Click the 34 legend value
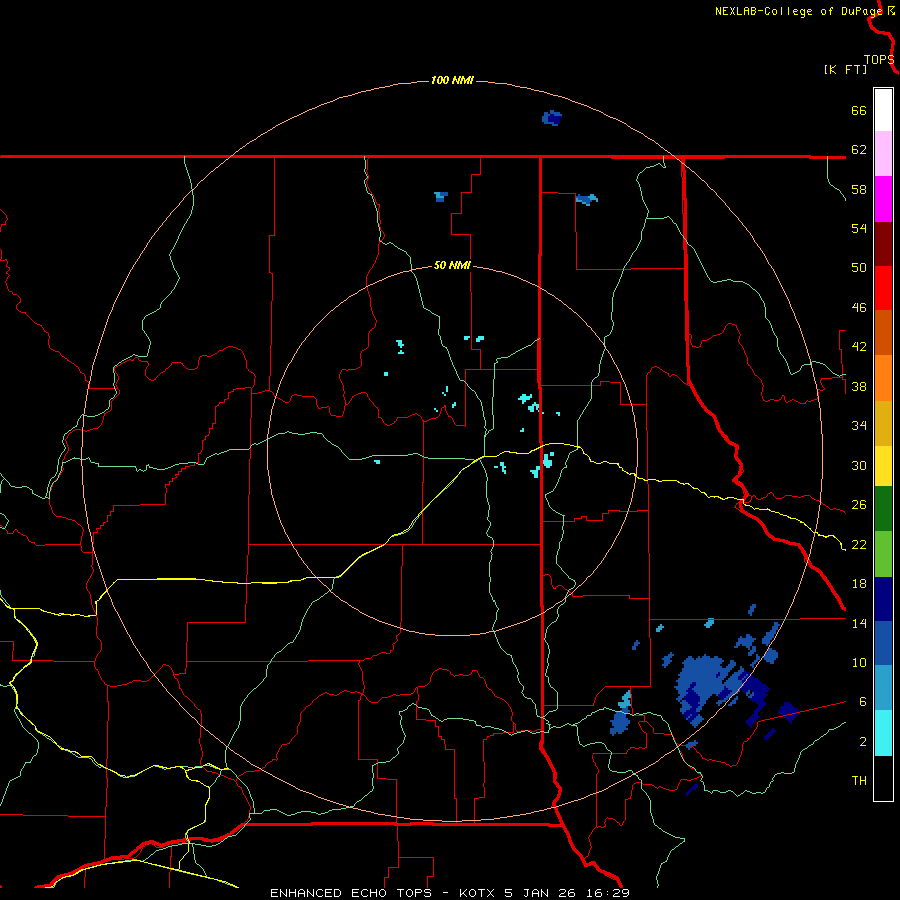 tap(859, 426)
